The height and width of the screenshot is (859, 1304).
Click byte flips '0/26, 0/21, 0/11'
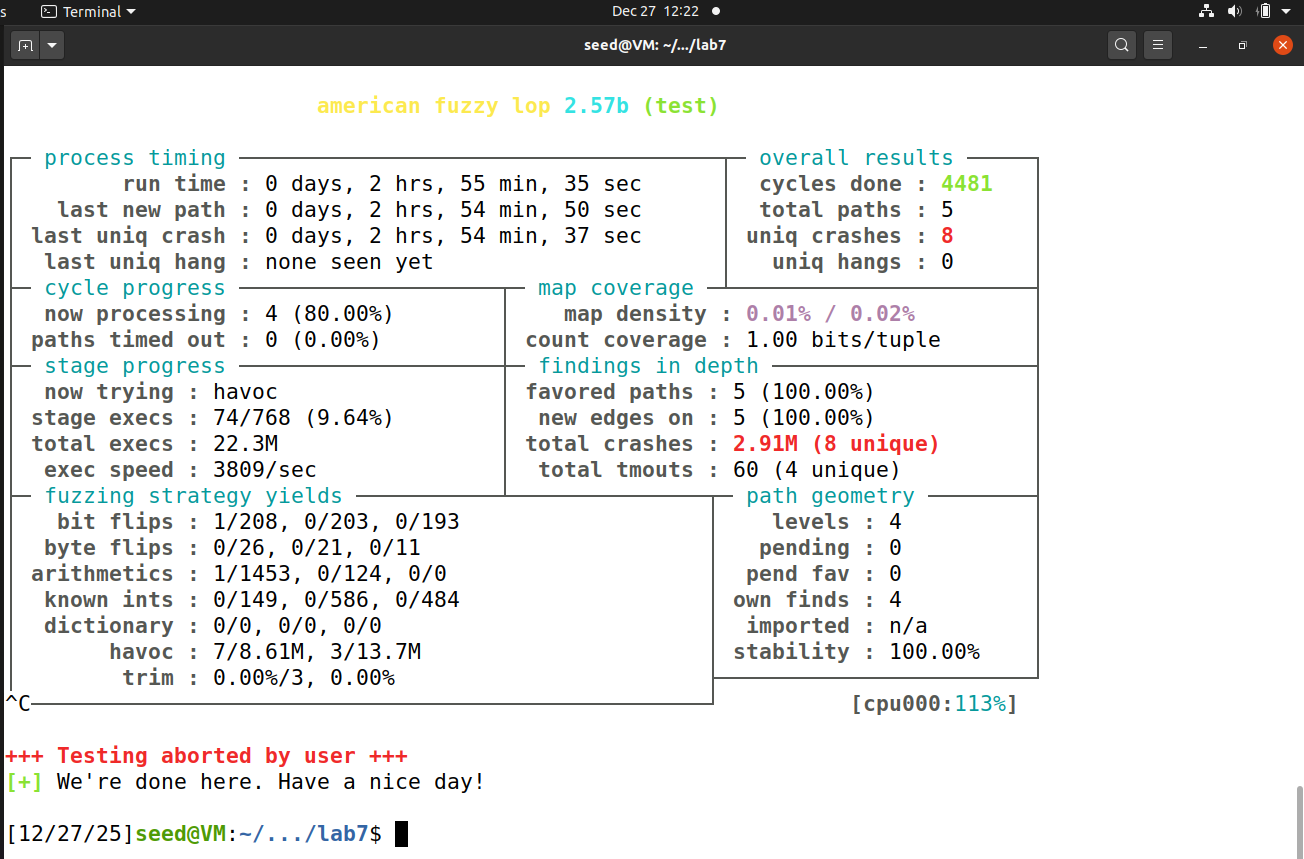[317, 548]
